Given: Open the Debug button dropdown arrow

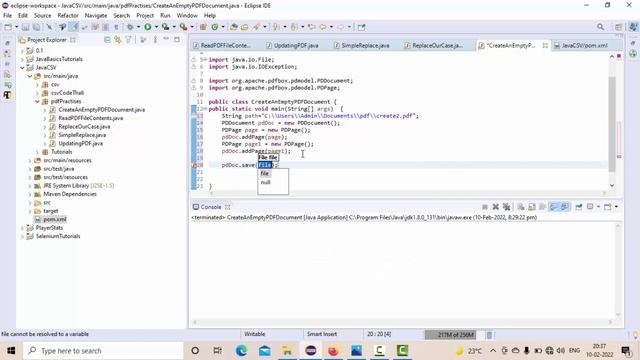Looking at the screenshot, I should tap(138, 27).
